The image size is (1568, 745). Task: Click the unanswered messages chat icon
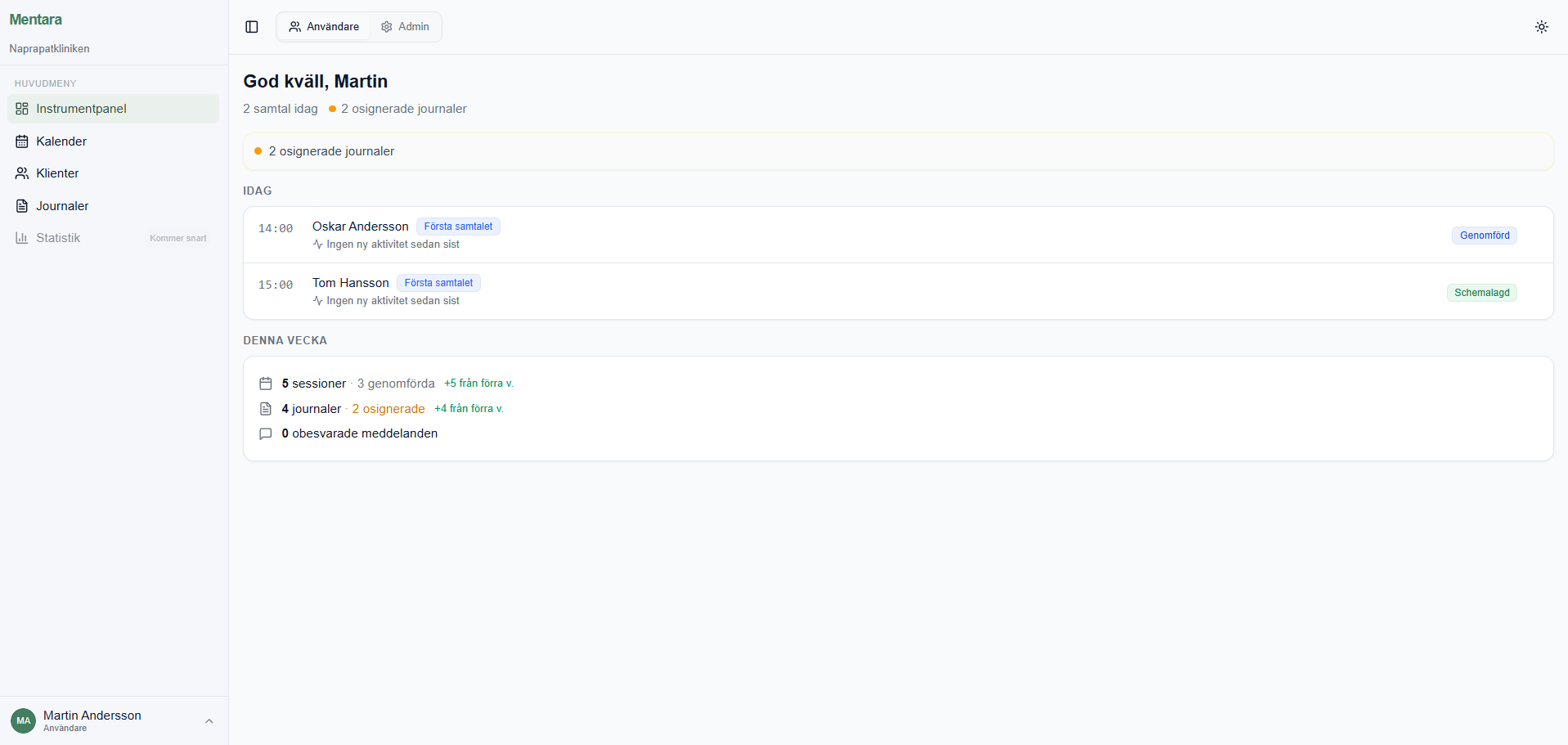(266, 433)
